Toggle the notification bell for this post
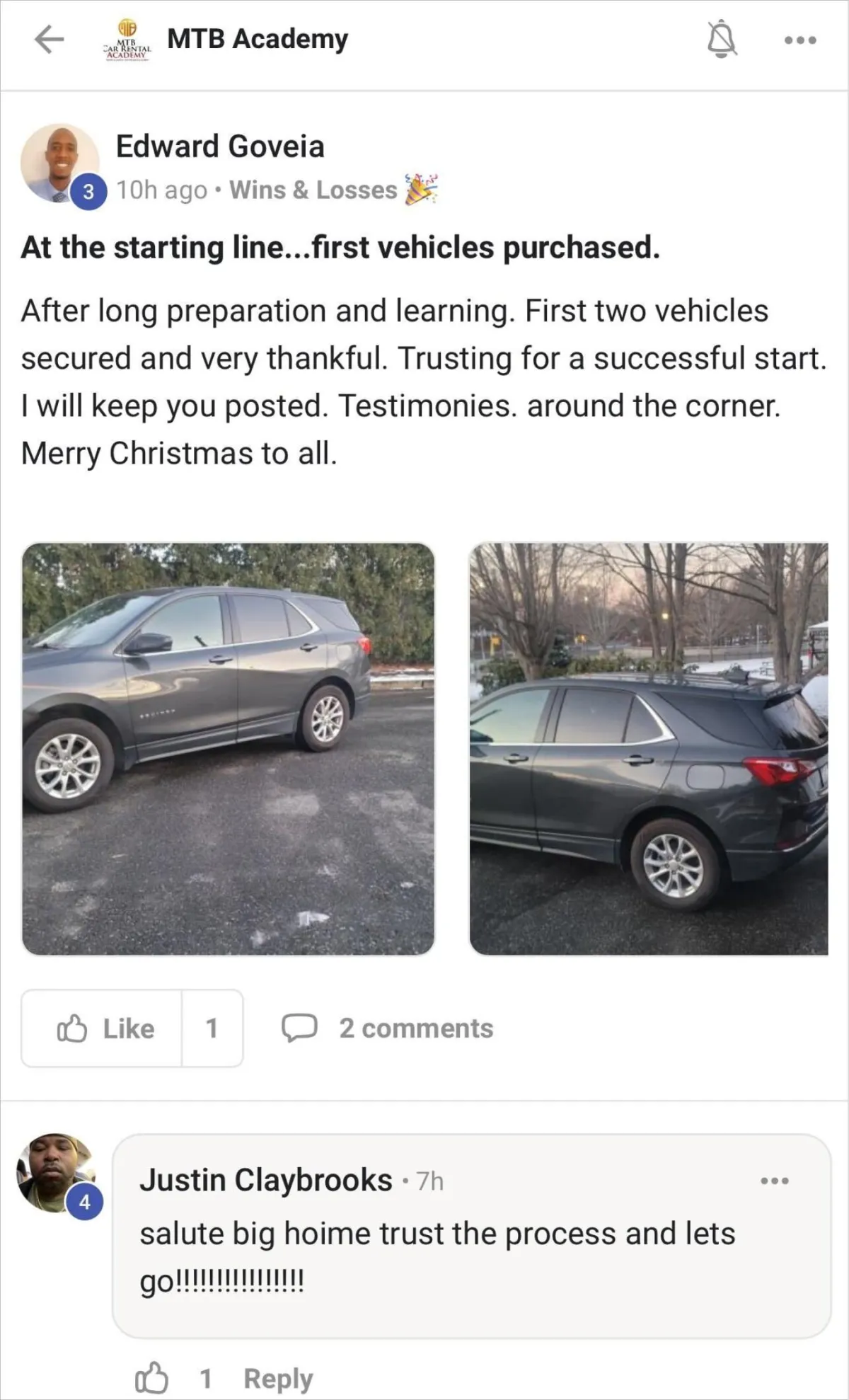 [722, 39]
